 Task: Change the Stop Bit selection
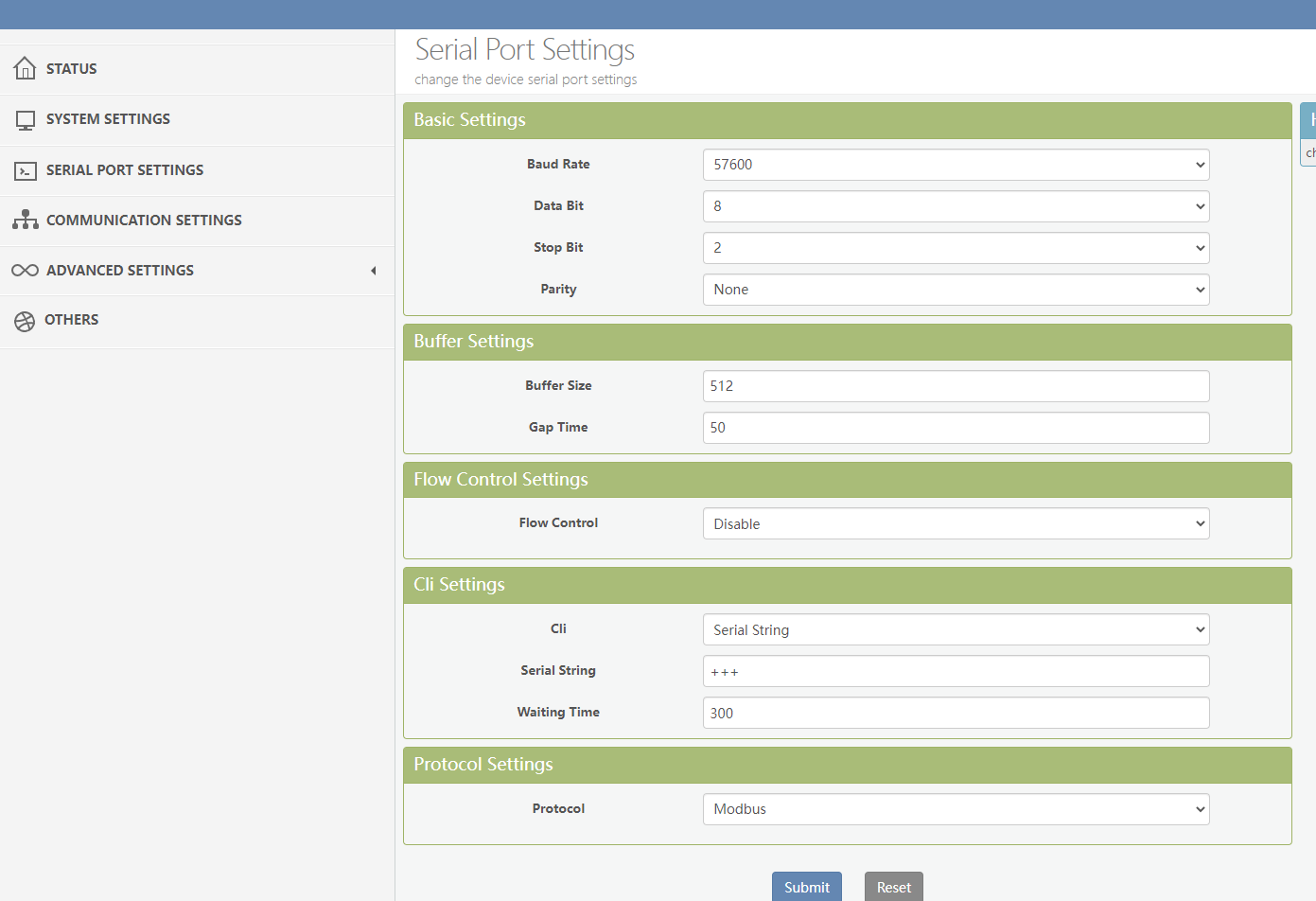point(956,248)
